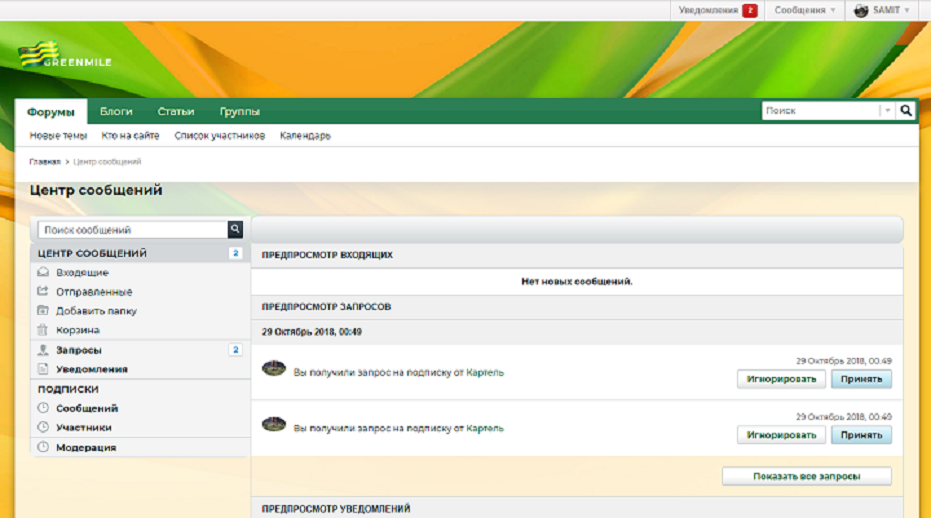This screenshot has width=931, height=518.
Task: Open the Корзина trash icon
Action: 43,330
